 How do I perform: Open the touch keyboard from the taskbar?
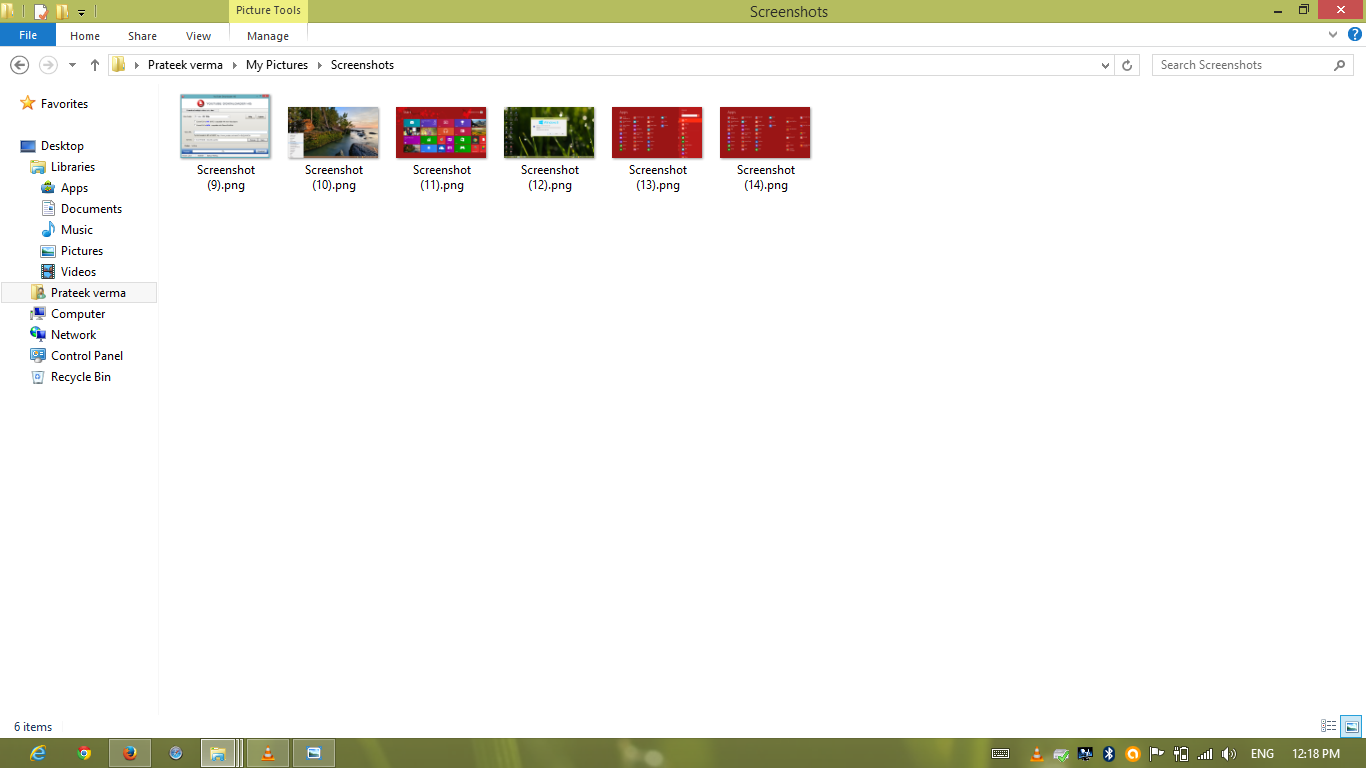pyautogui.click(x=1000, y=754)
